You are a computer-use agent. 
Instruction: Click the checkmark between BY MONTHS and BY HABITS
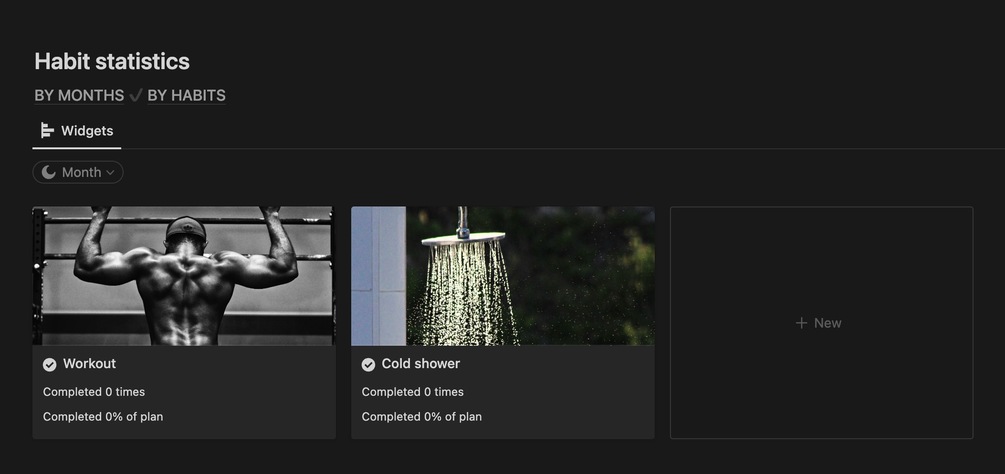(x=136, y=95)
